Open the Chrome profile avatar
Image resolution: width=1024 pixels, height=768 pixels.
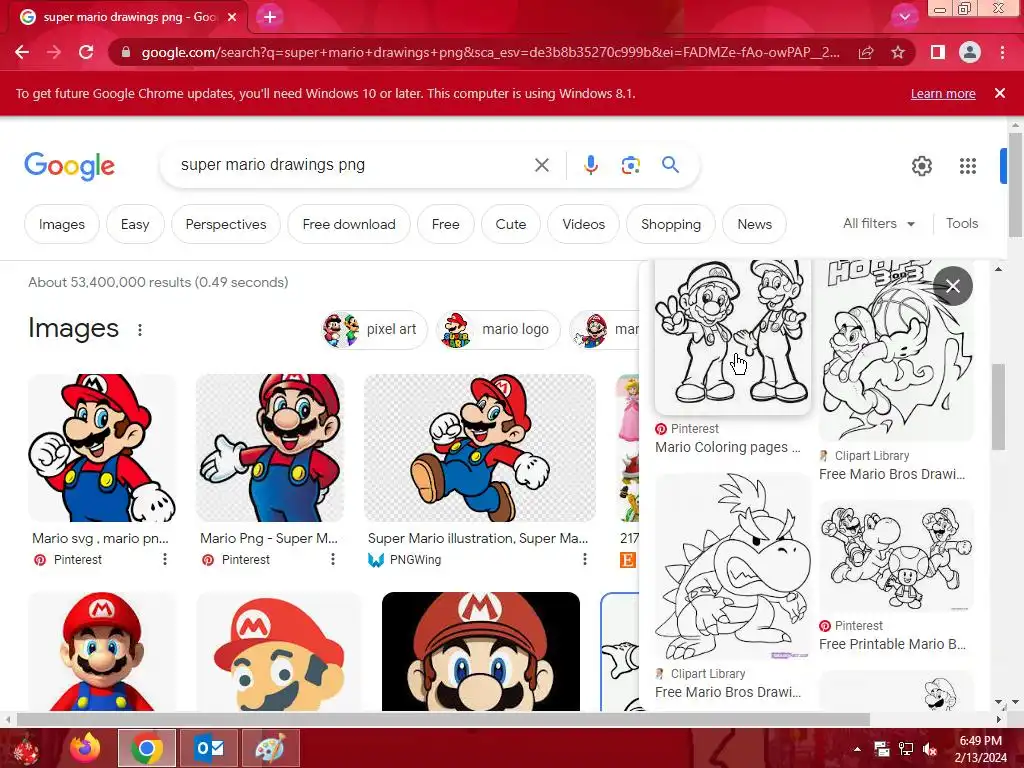click(x=970, y=52)
